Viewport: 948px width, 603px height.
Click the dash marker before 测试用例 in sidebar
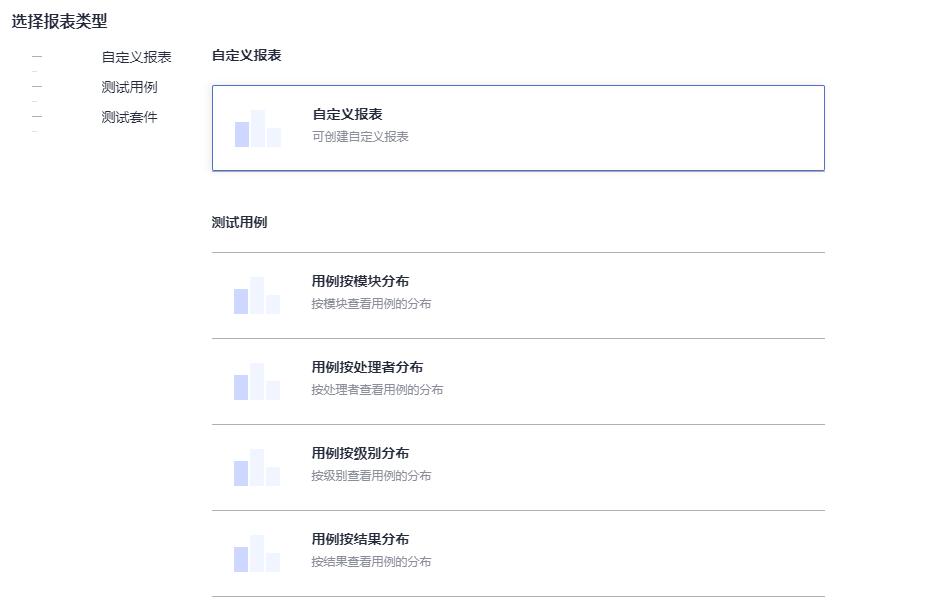37,87
